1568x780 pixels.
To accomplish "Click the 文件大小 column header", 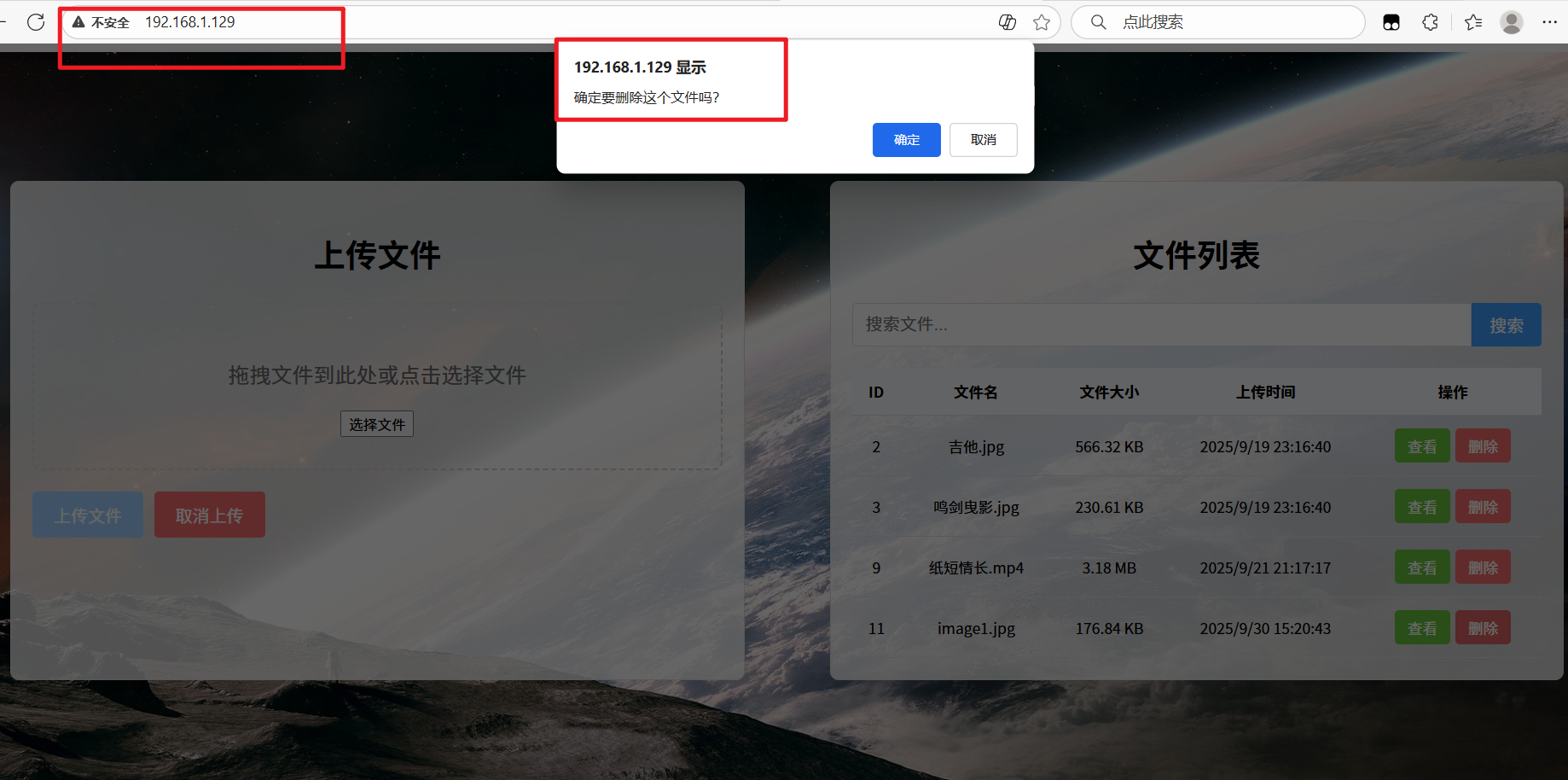I will click(x=1109, y=393).
